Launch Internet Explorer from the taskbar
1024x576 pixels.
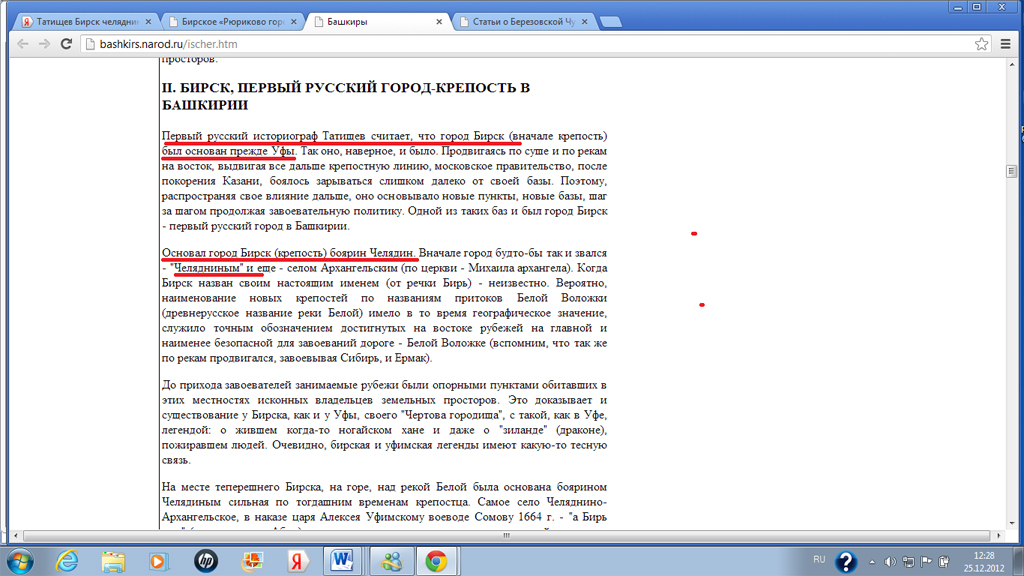[x=67, y=561]
